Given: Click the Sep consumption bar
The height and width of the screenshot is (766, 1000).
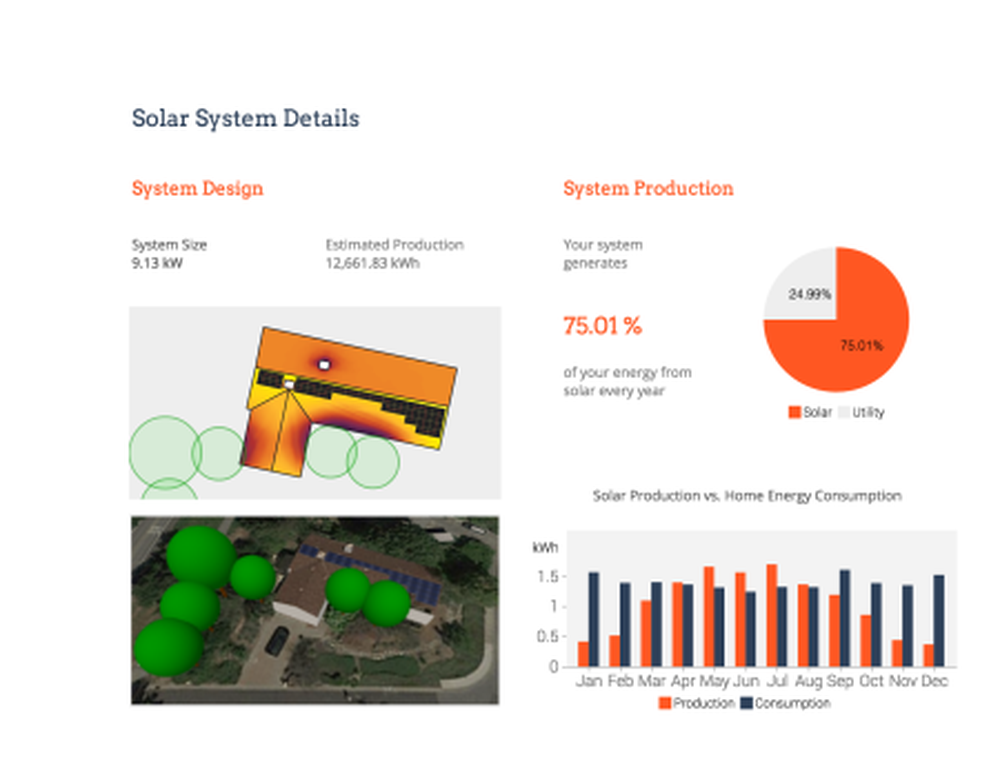Looking at the screenshot, I should point(845,618).
